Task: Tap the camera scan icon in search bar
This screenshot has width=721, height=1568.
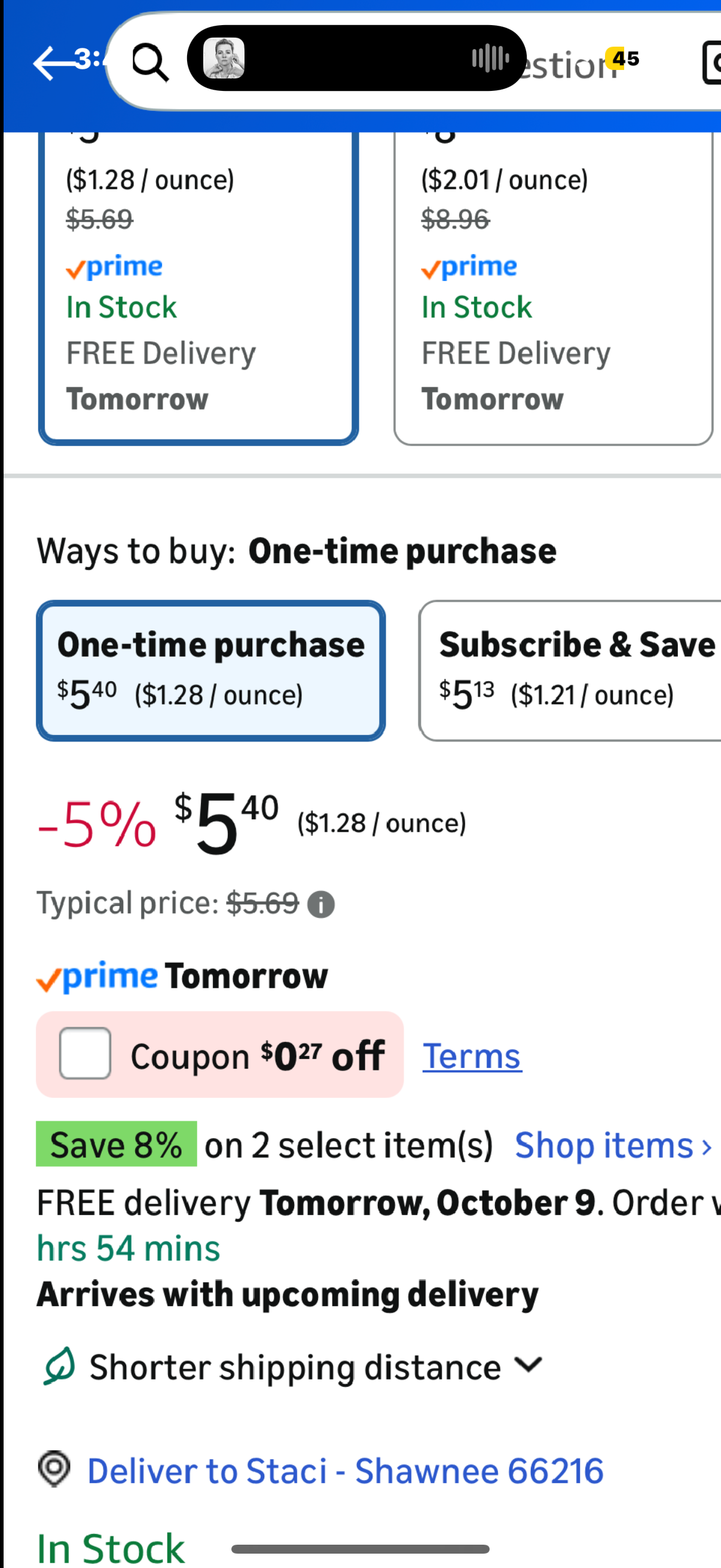Action: pos(712,62)
